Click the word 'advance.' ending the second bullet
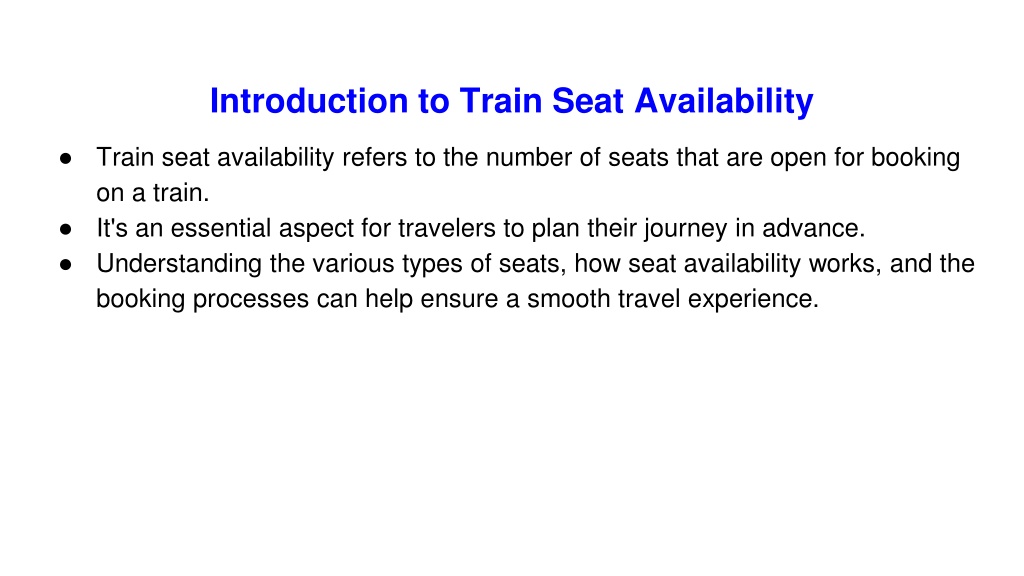The image size is (1024, 576). (x=814, y=228)
